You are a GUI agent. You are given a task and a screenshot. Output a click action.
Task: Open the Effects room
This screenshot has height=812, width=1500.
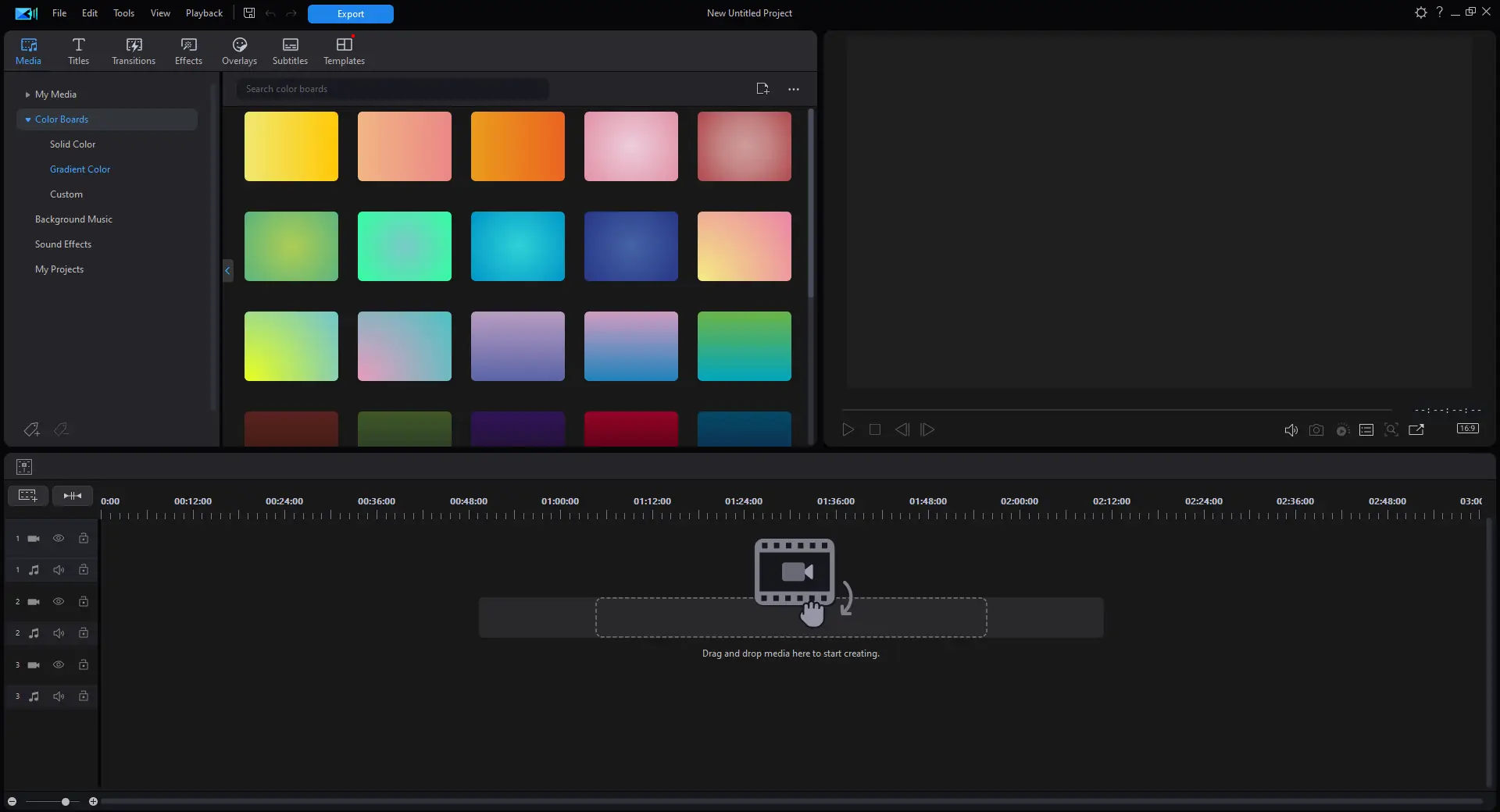(x=188, y=51)
